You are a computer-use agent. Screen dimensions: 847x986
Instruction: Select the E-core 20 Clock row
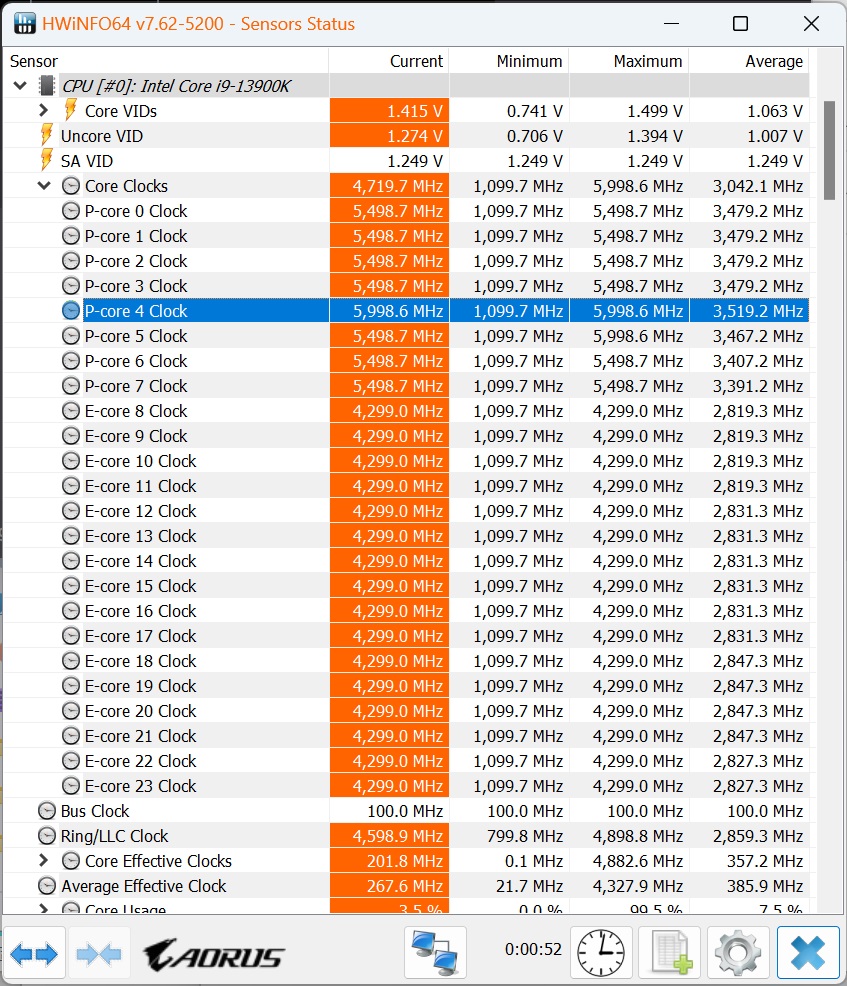tap(406, 711)
